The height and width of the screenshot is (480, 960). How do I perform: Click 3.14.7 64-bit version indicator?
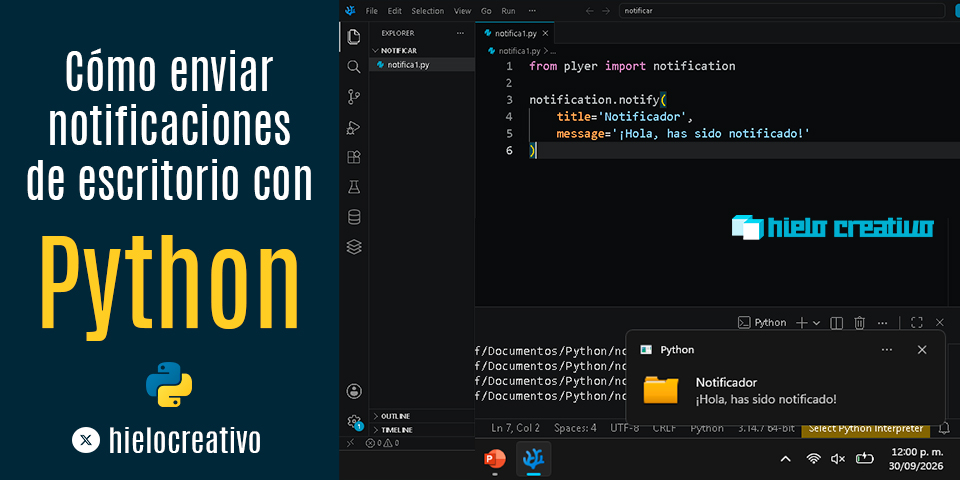coord(765,428)
